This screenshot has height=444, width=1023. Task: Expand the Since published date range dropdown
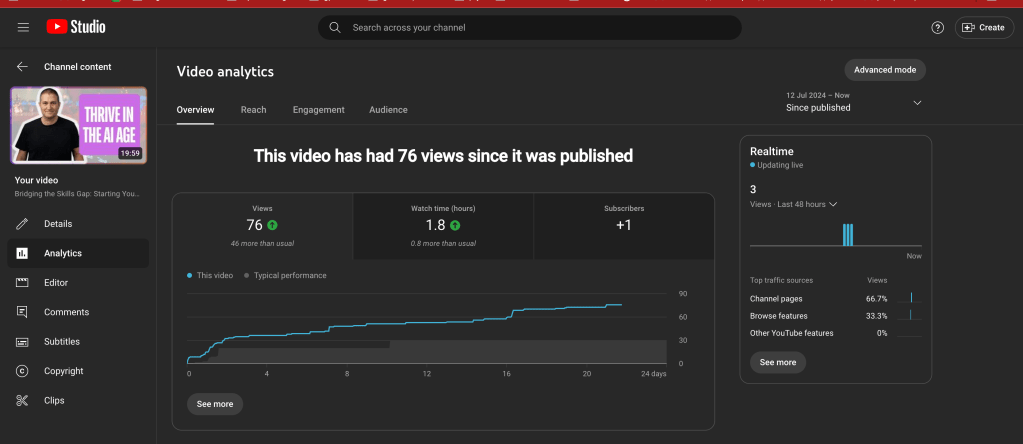pos(855,102)
